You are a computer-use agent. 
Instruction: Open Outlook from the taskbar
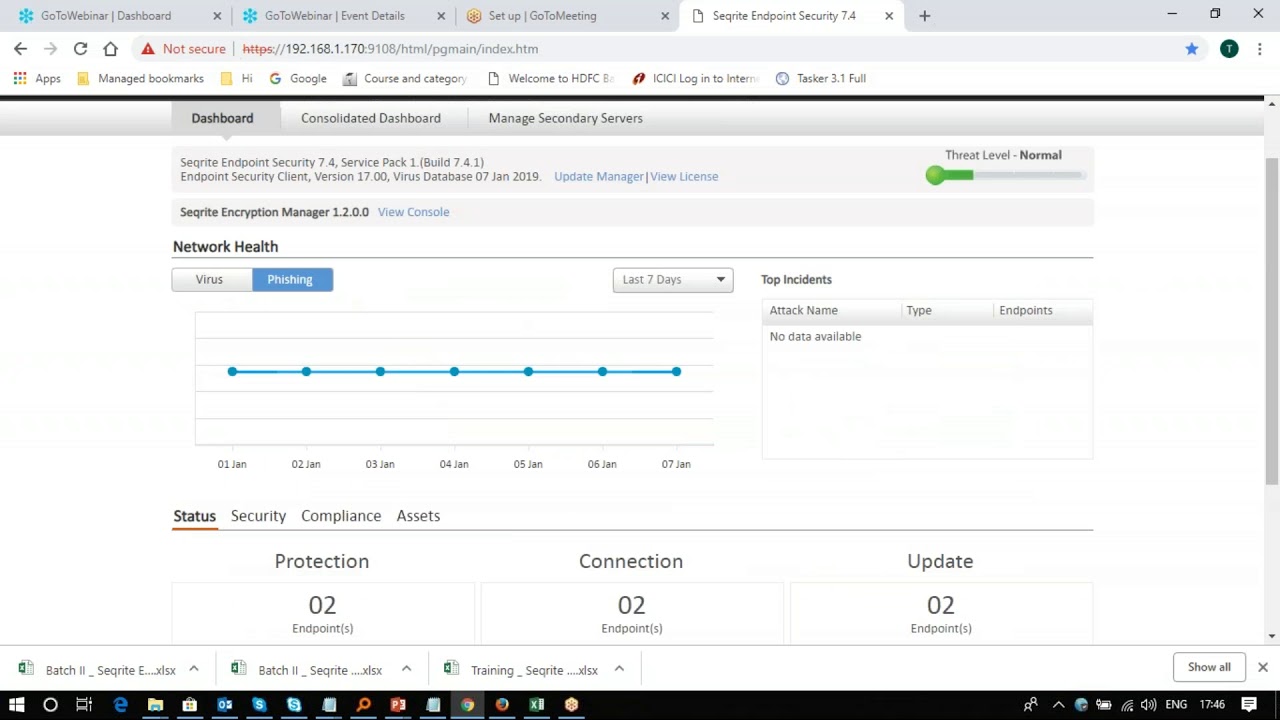point(225,704)
